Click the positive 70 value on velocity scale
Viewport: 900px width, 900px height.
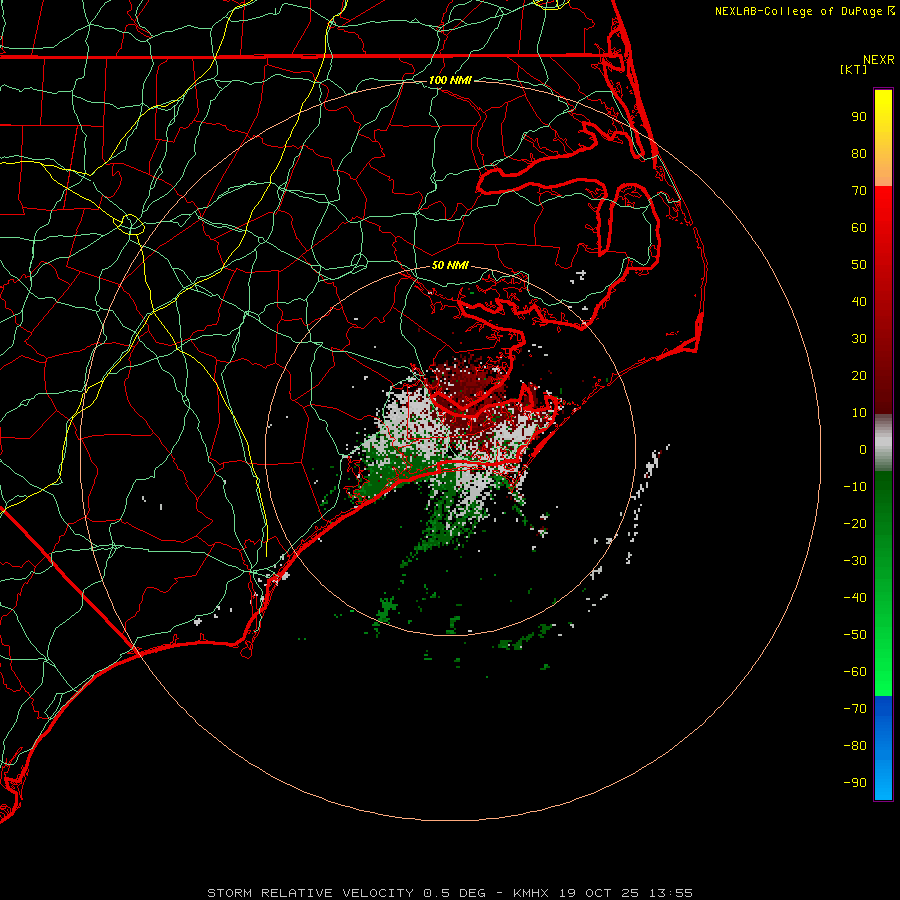click(859, 191)
